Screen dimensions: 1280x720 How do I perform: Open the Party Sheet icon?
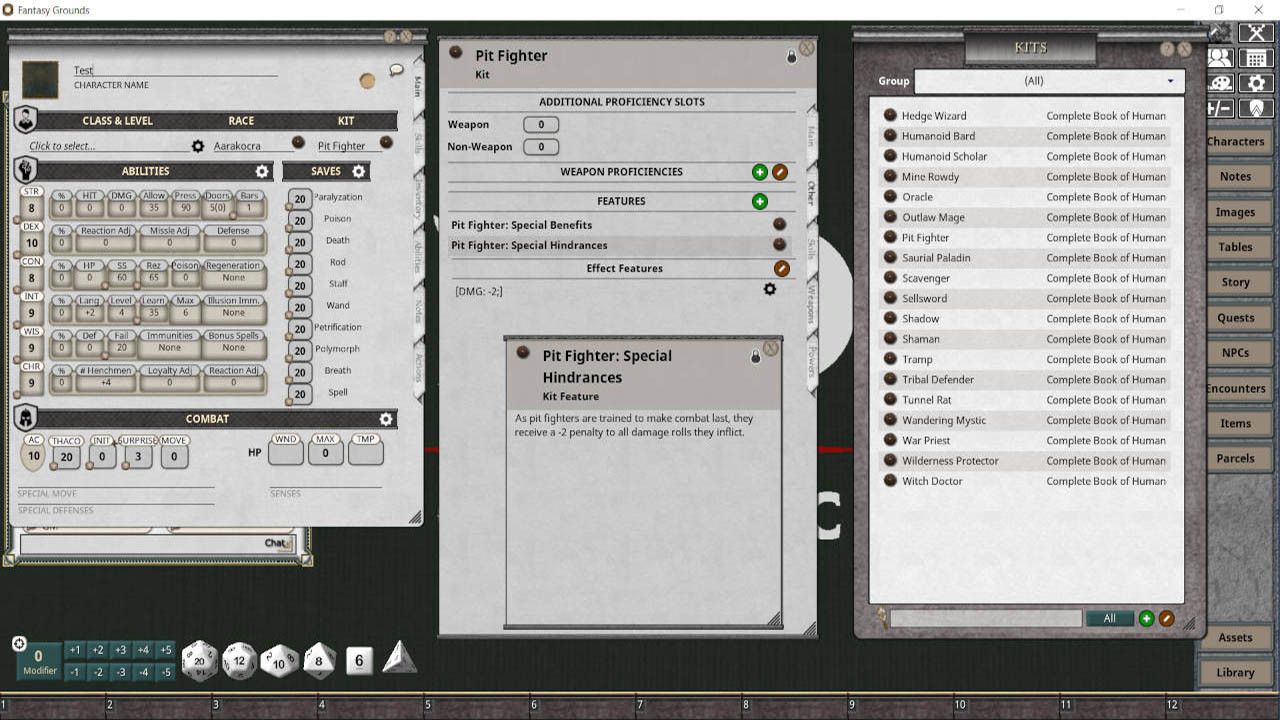pos(1220,58)
